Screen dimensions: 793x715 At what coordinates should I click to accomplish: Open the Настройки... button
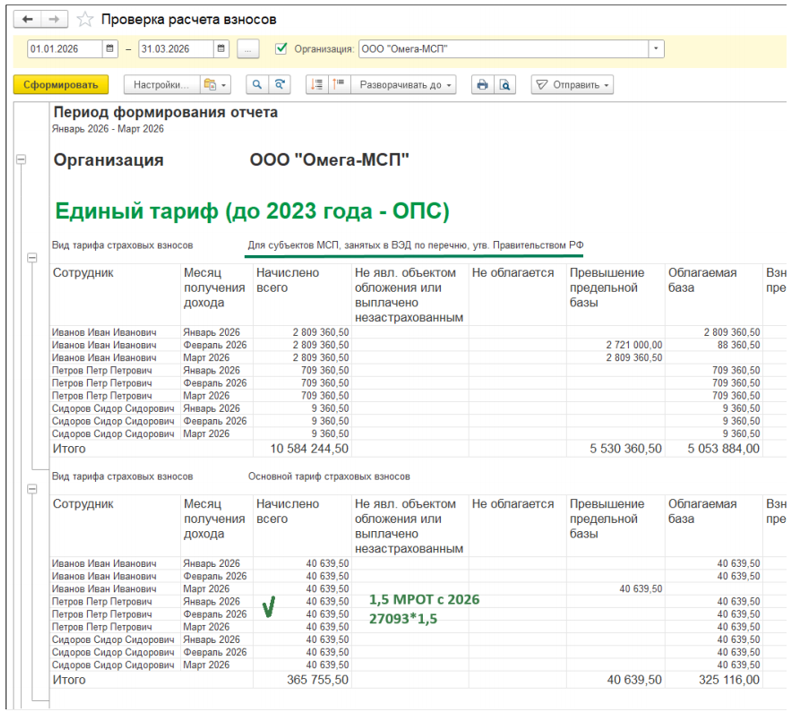161,85
